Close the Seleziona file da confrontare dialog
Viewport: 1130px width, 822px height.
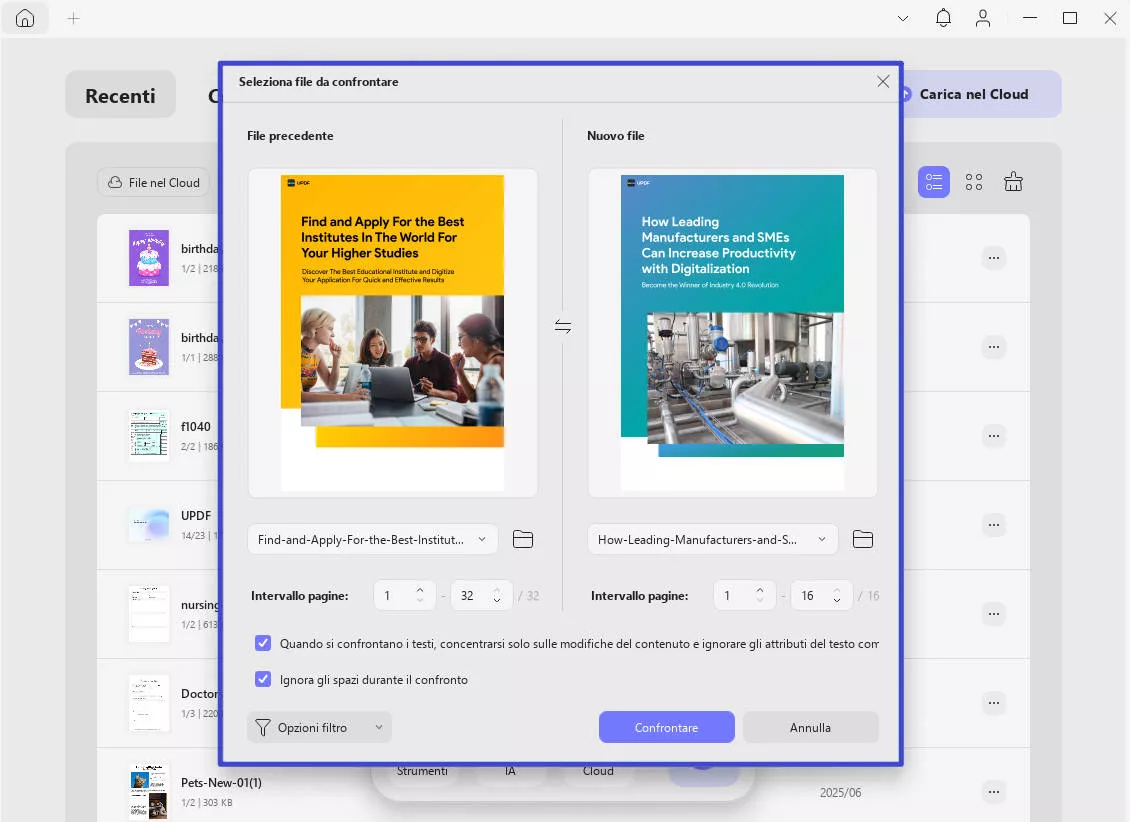[x=883, y=81]
